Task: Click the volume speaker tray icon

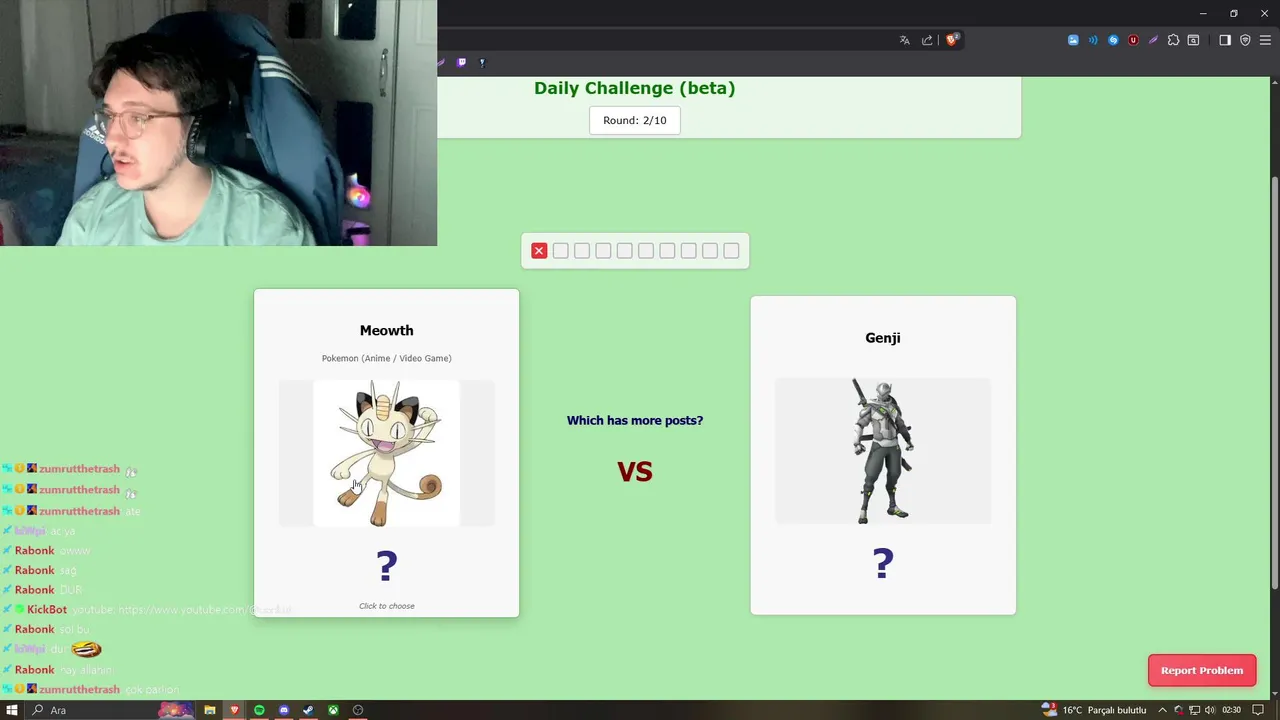Action: coord(1210,710)
